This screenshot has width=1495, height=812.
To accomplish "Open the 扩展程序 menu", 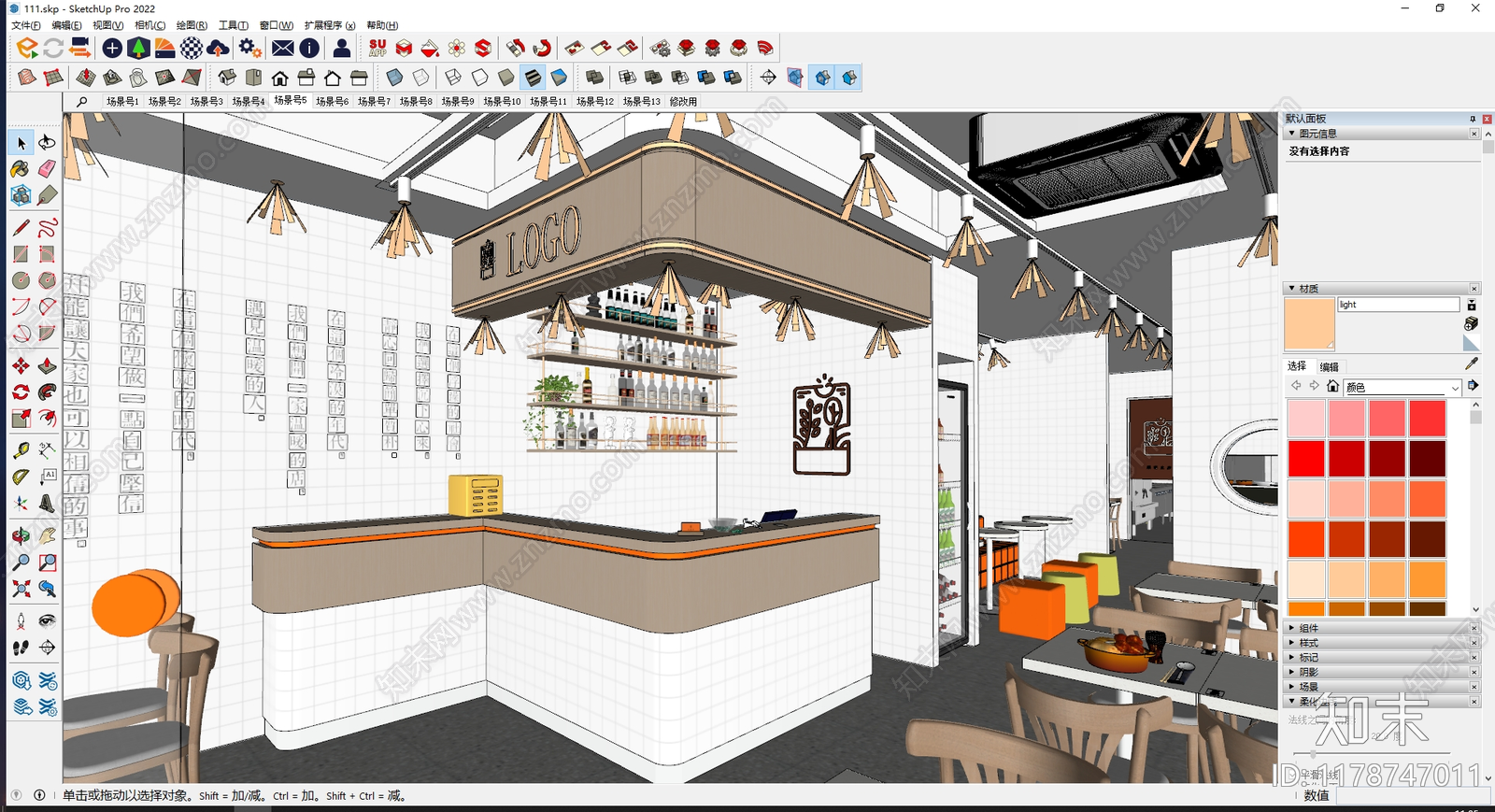I will point(330,25).
